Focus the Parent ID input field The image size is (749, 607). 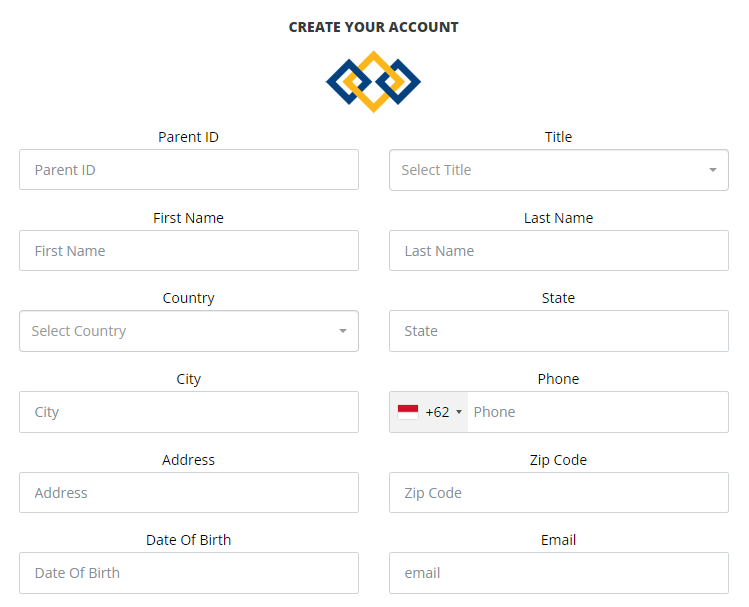pyautogui.click(x=189, y=170)
